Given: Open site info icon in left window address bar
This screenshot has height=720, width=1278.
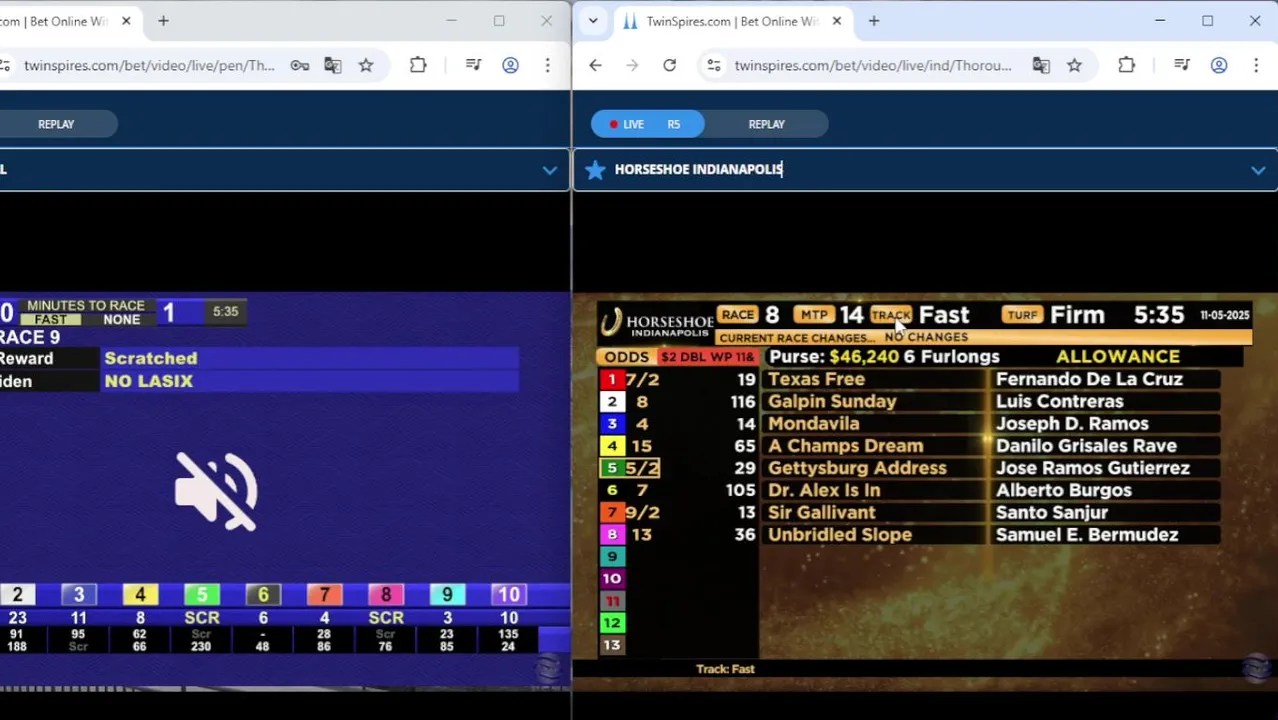Looking at the screenshot, I should (x=5, y=65).
